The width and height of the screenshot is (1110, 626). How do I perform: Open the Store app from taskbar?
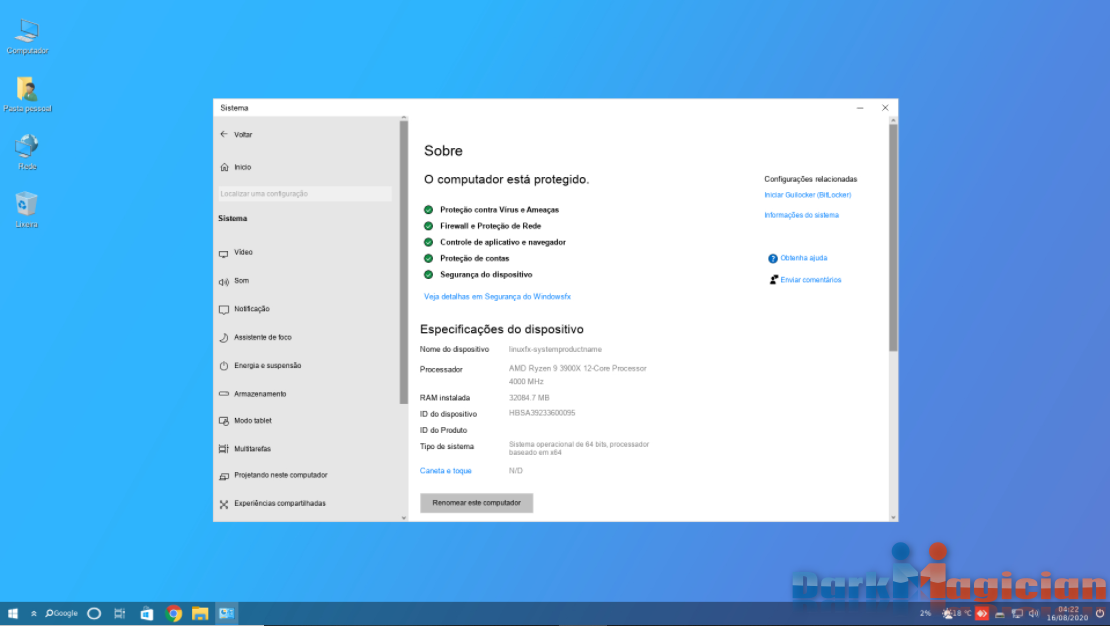tap(147, 614)
